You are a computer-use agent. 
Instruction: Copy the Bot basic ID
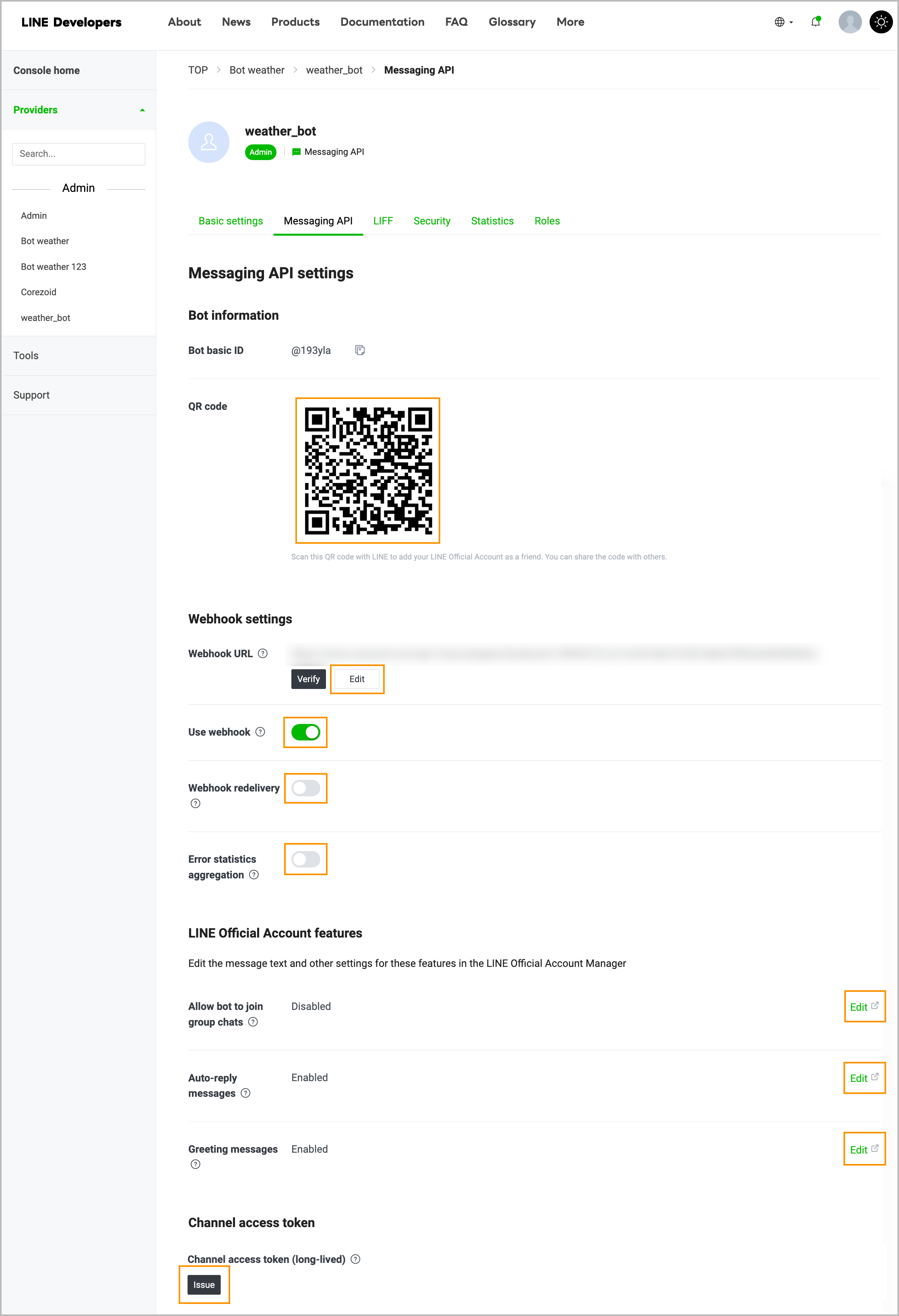360,350
